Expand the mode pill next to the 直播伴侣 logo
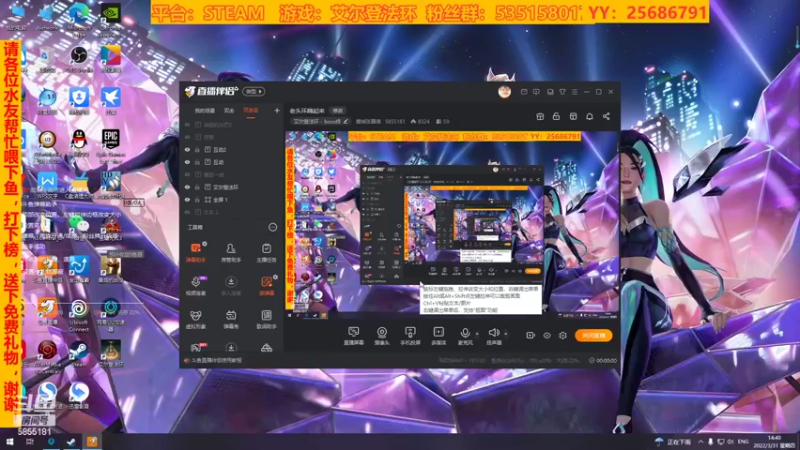The width and height of the screenshot is (800, 450). (254, 92)
